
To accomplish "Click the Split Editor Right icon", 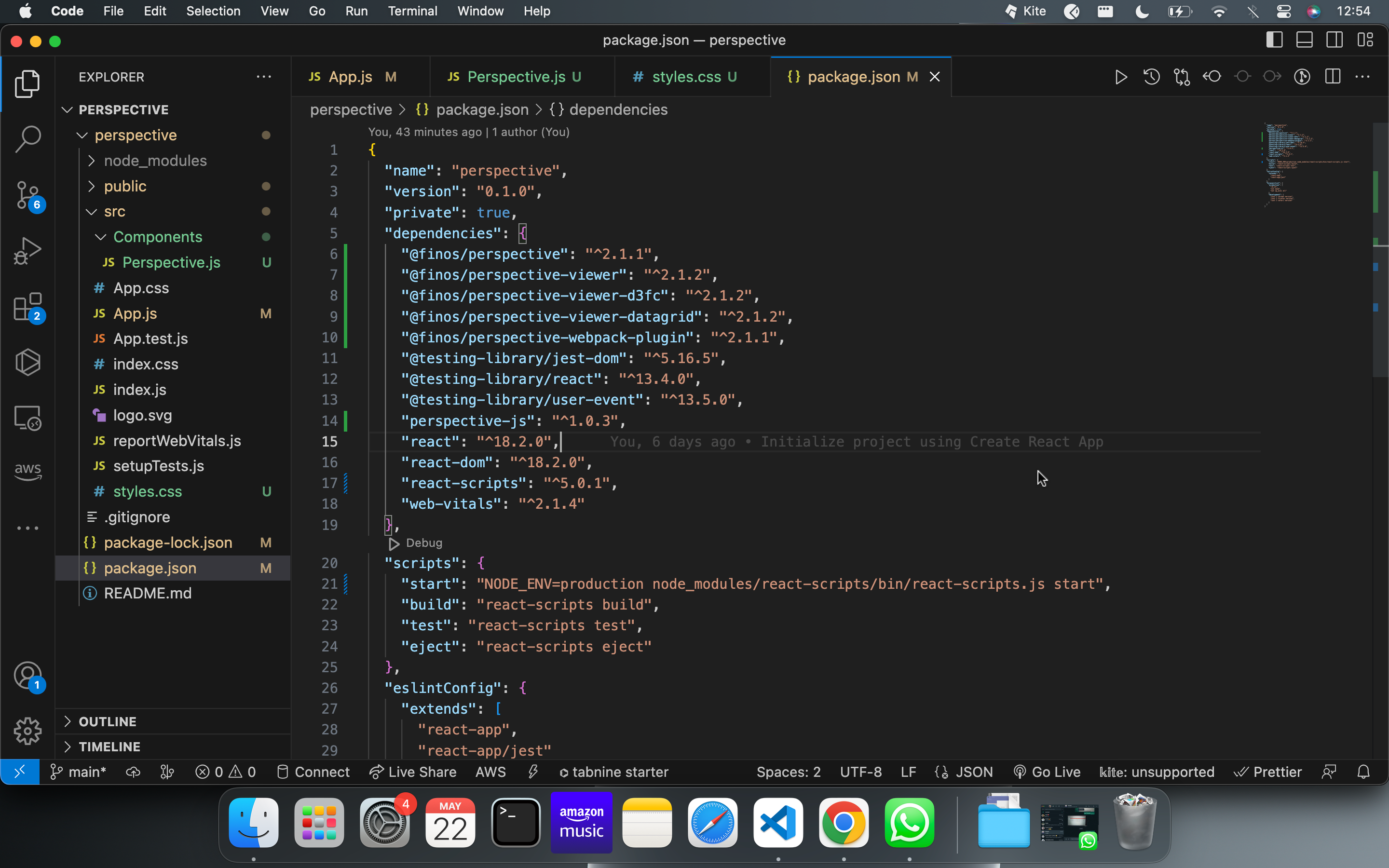I will coord(1333,77).
